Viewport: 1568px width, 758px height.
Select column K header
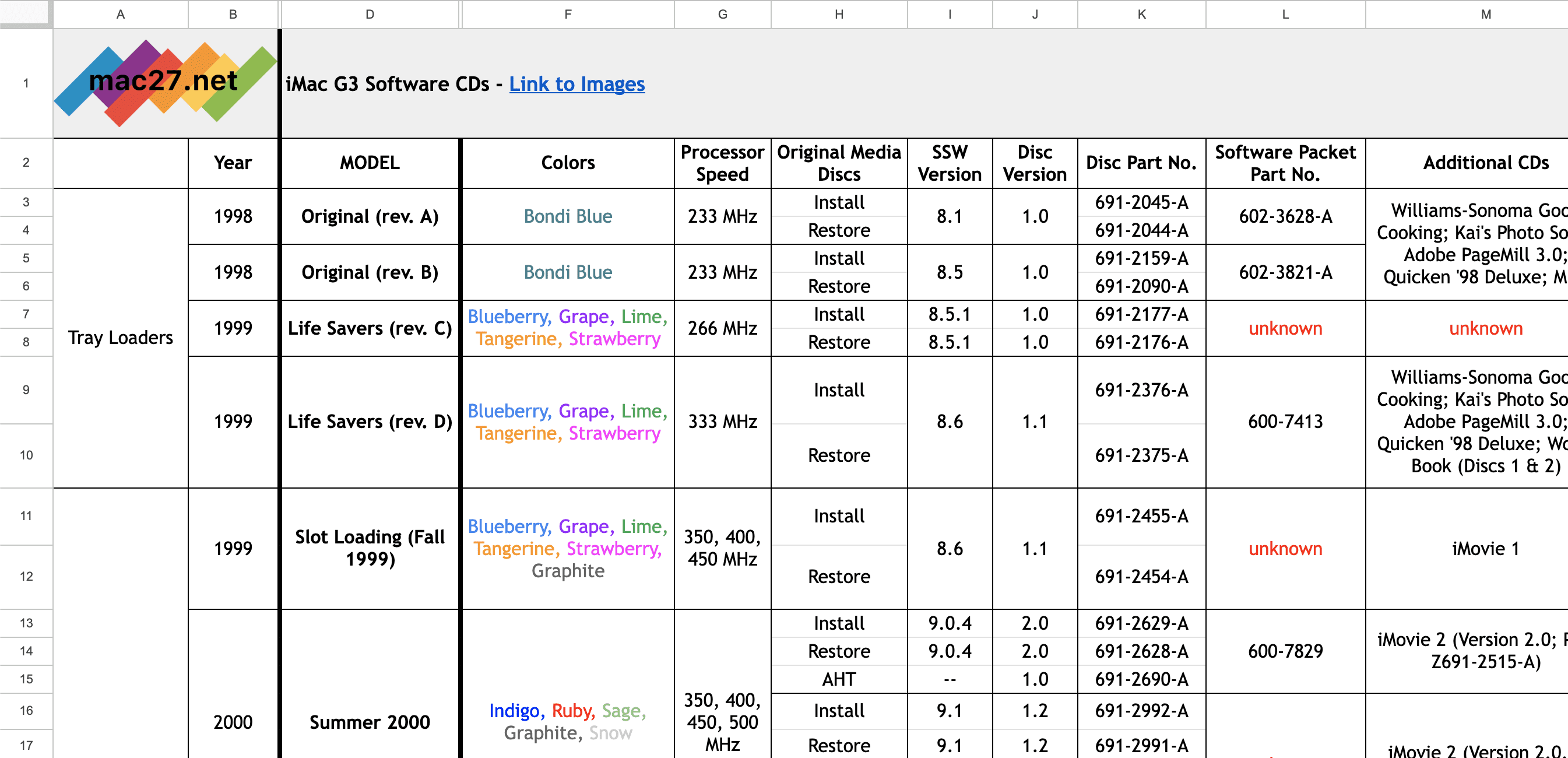(1141, 14)
